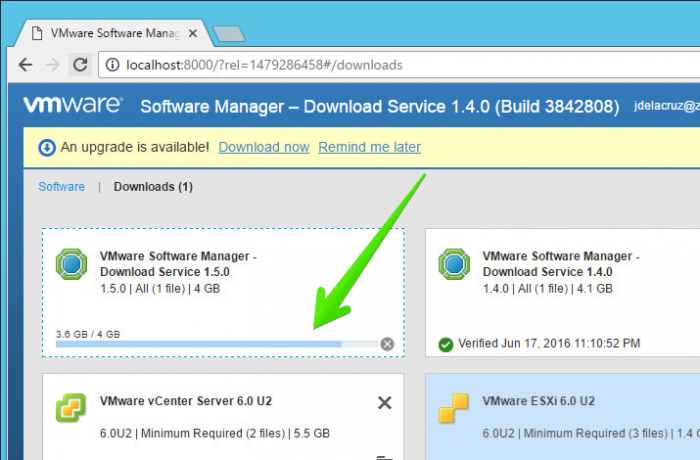The height and width of the screenshot is (460, 700).
Task: Click the 1.5.0 | All (1 file) | 4 GB details
Action: click(160, 289)
